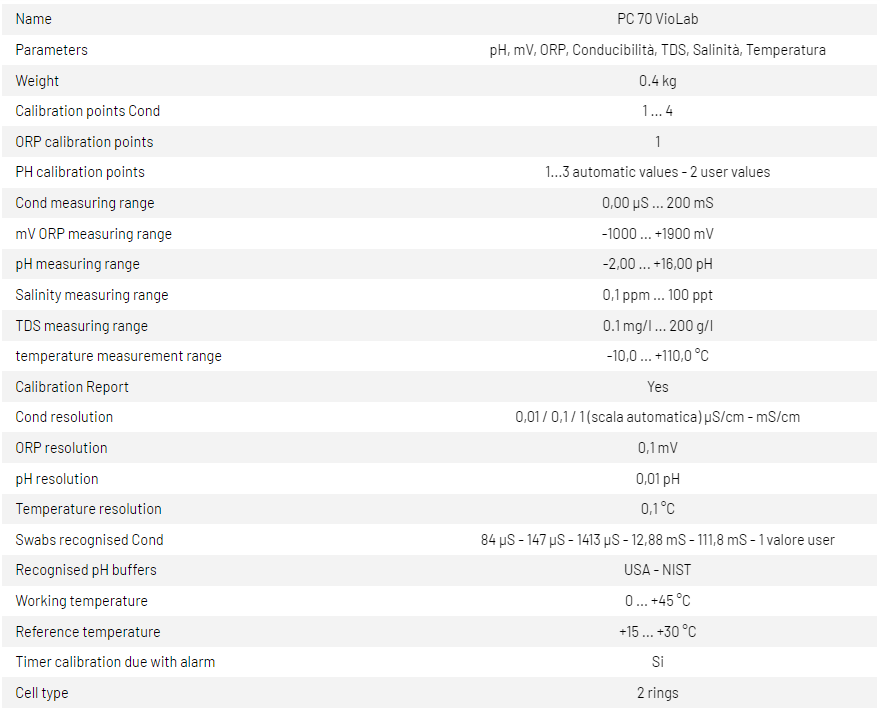
Task: Select the USA - NIST buffers value
Action: coord(657,570)
